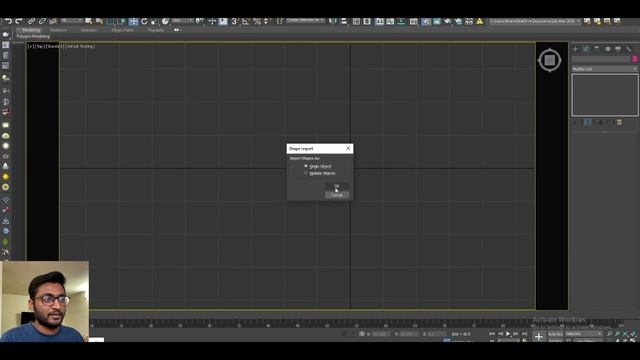Click the Align tool icon
The width and height of the screenshot is (640, 360).
344,21
